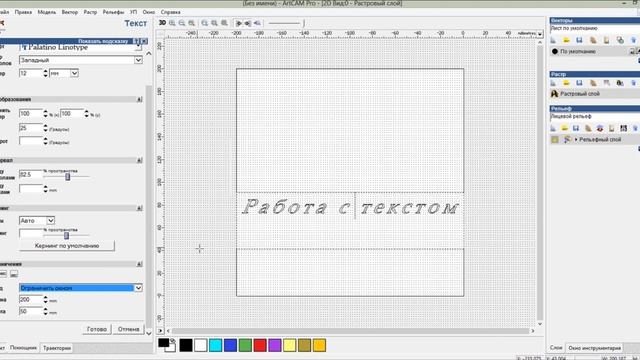
Task: Click right small alignment icon above Ограничить окном
Action: [14, 274]
